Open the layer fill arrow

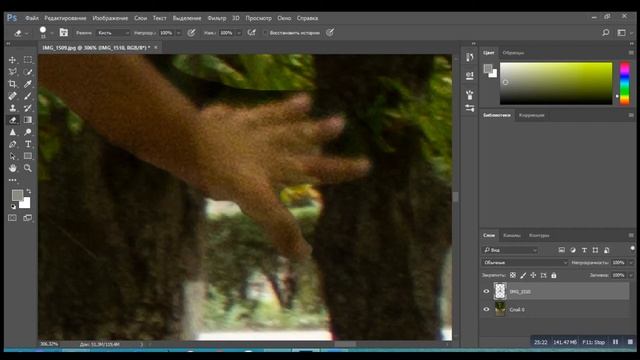point(631,276)
